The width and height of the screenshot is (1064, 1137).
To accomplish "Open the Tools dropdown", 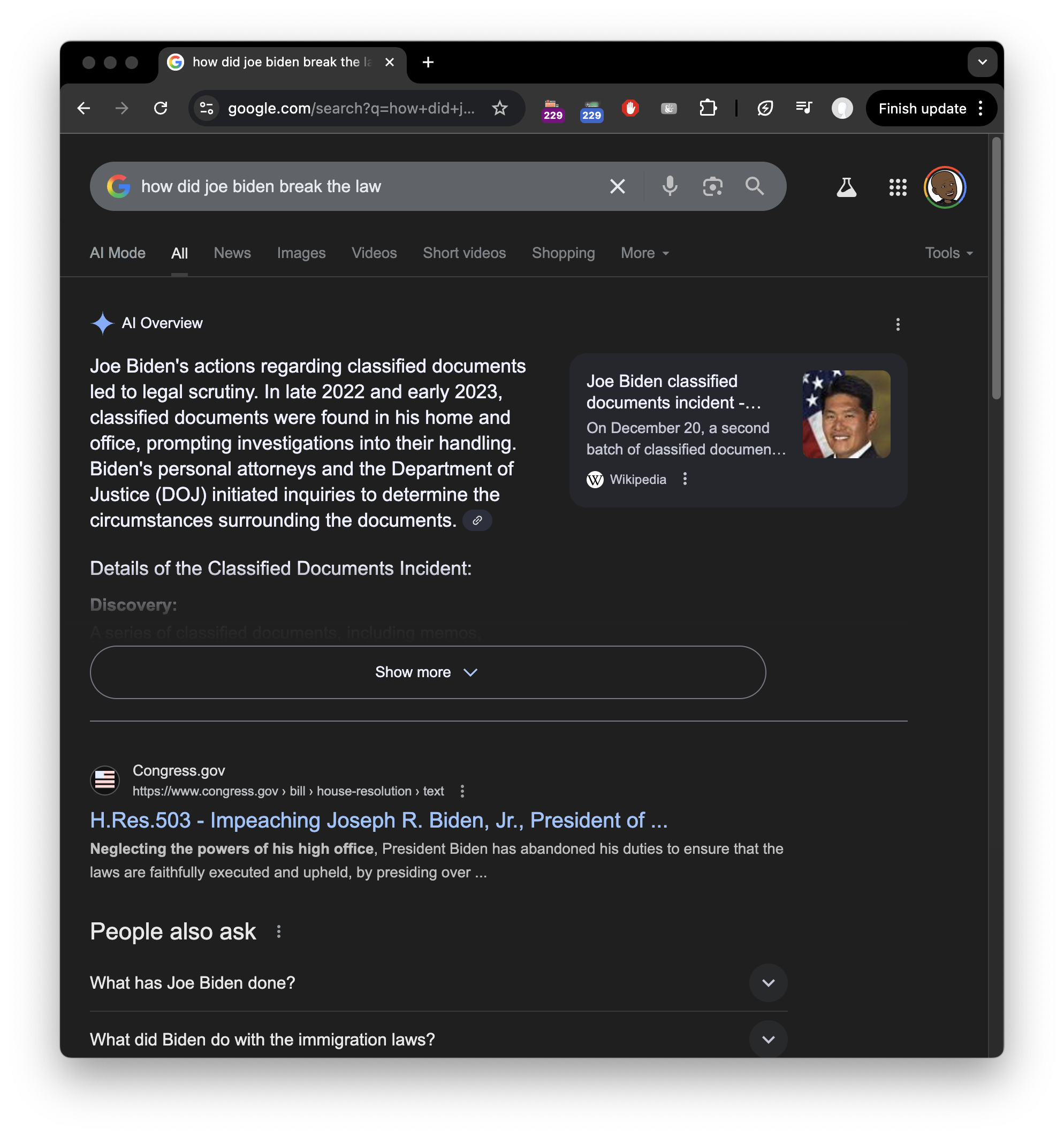I will point(948,253).
